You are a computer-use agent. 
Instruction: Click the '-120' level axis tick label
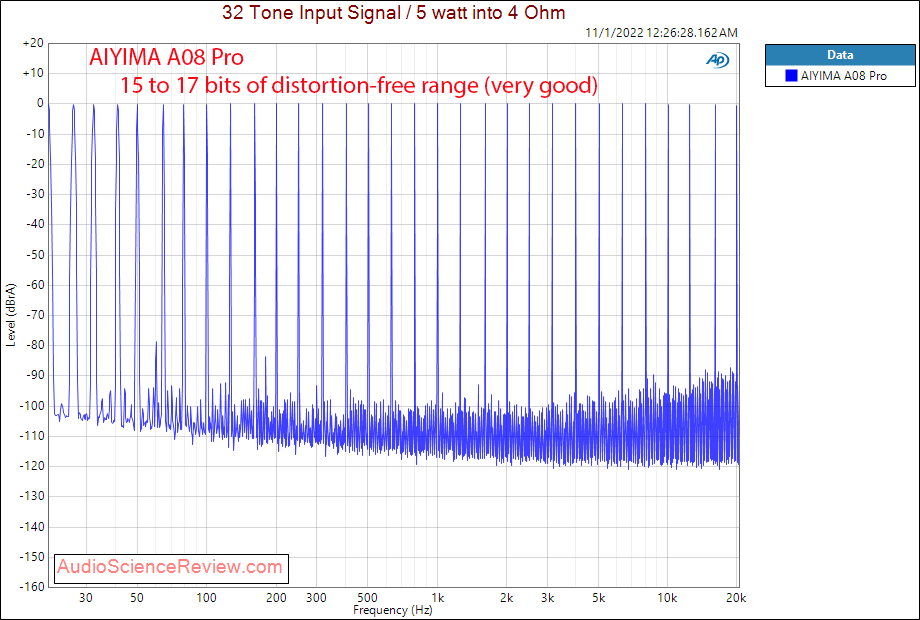(x=33, y=466)
